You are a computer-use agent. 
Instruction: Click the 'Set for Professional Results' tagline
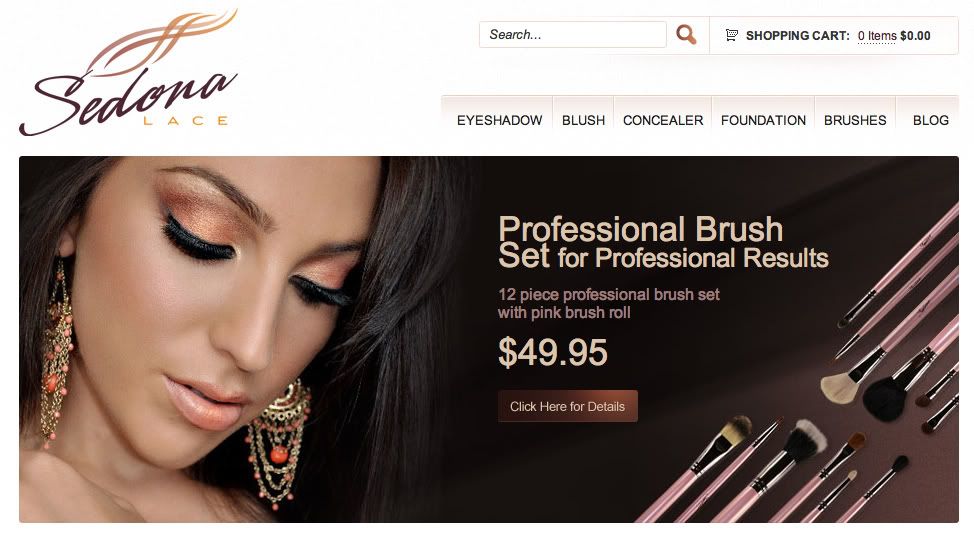[663, 257]
